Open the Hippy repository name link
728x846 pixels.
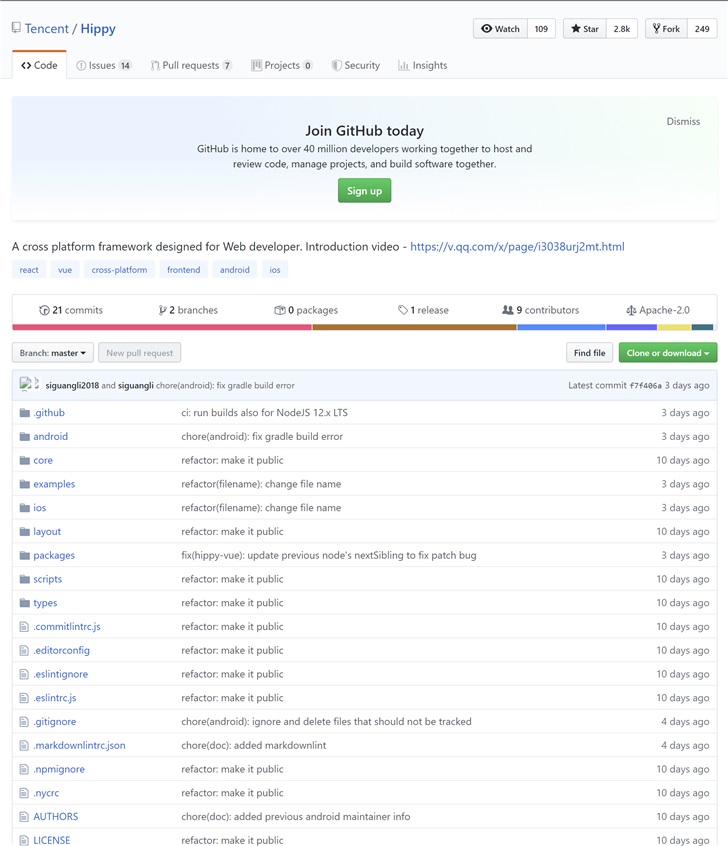tap(98, 29)
